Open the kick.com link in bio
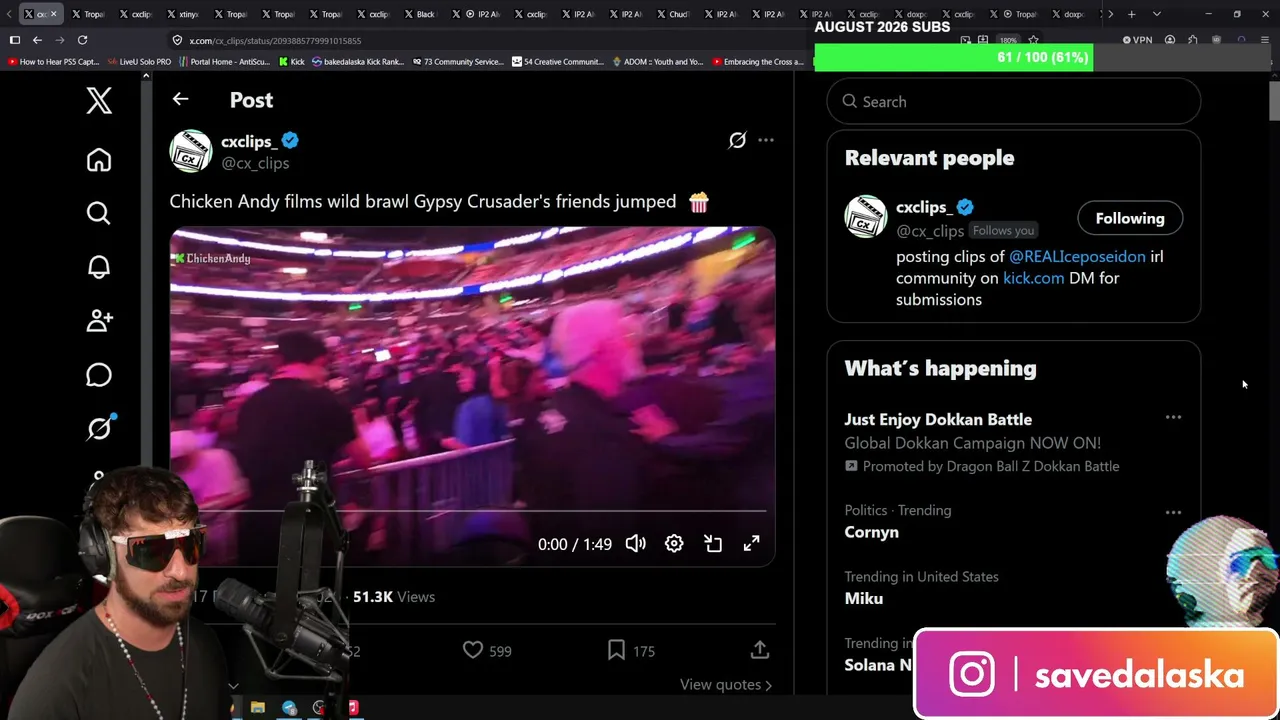Viewport: 1280px width, 720px height. click(1033, 278)
